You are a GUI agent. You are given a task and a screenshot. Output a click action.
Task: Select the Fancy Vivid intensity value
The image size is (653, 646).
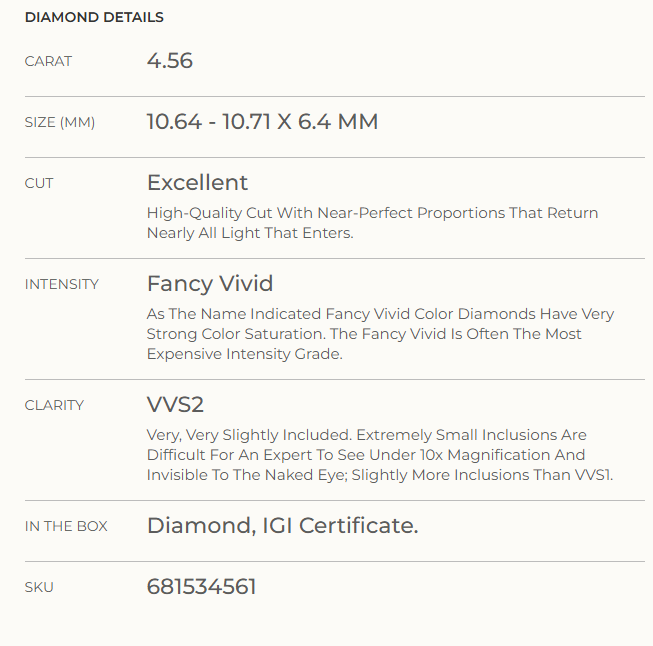(x=210, y=284)
